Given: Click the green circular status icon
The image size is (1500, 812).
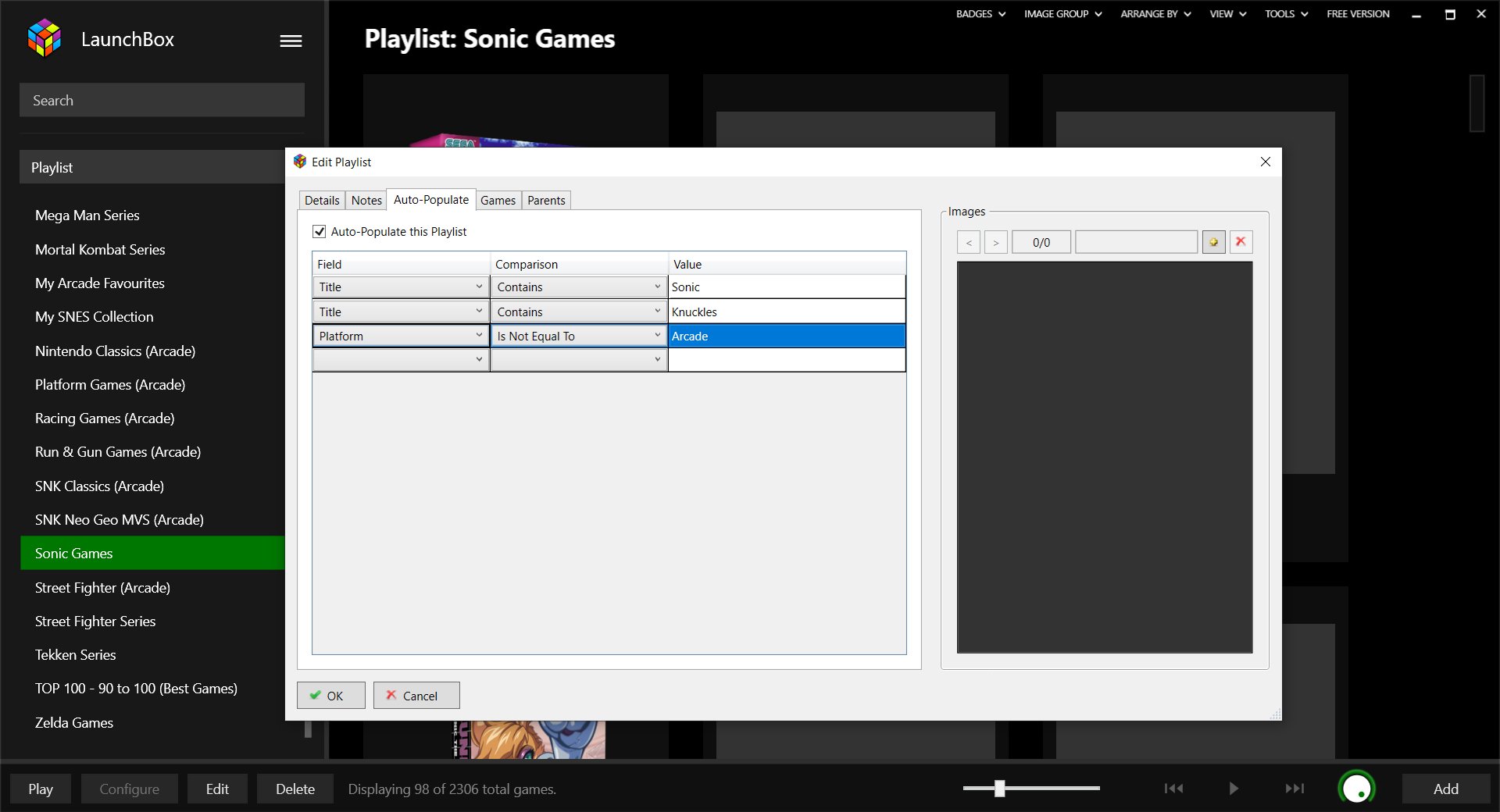Looking at the screenshot, I should pyautogui.click(x=1357, y=789).
